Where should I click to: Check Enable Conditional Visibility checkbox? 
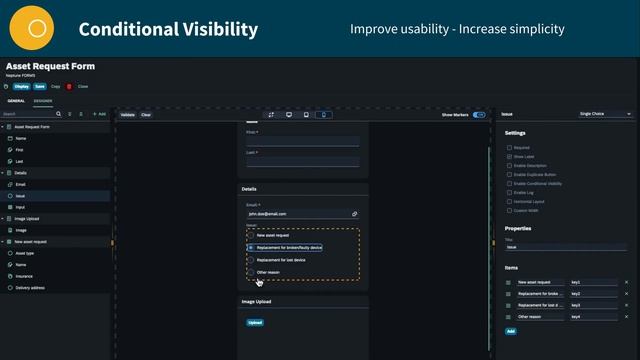point(509,183)
